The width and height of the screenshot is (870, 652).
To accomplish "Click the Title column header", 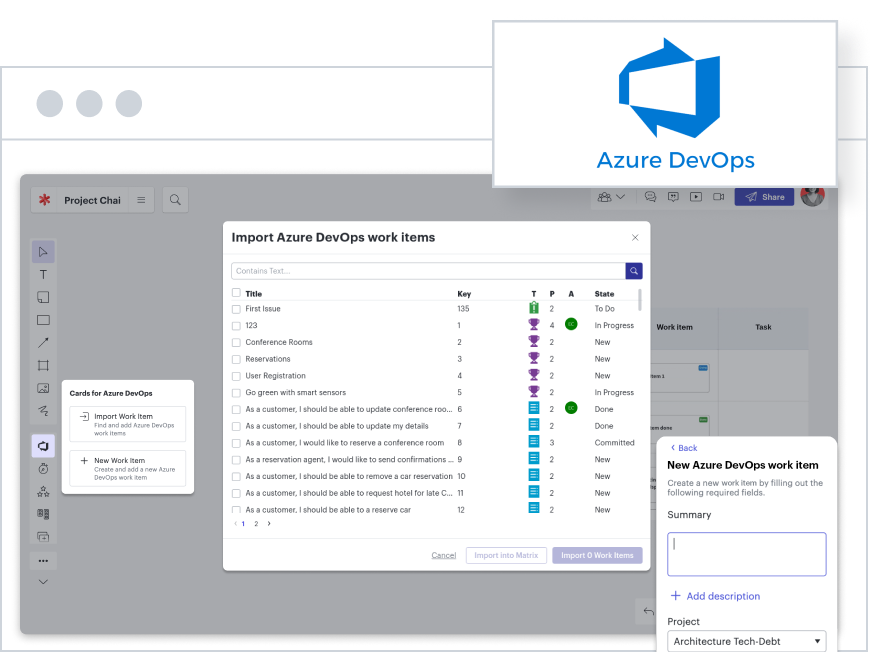I will (254, 294).
